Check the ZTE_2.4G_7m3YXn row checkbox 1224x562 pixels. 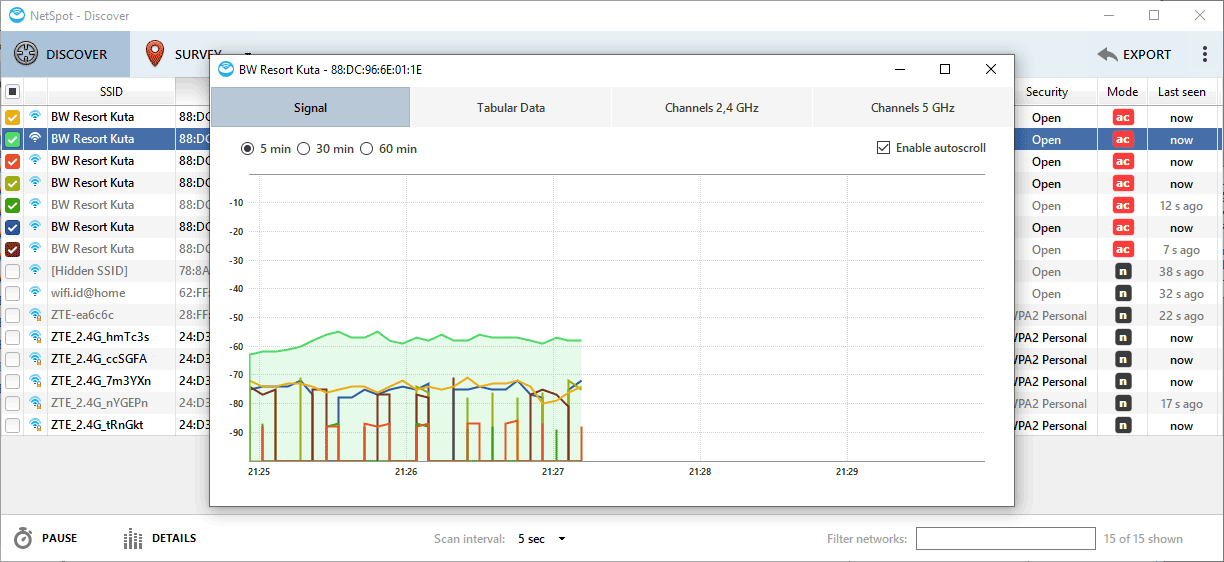click(12, 381)
